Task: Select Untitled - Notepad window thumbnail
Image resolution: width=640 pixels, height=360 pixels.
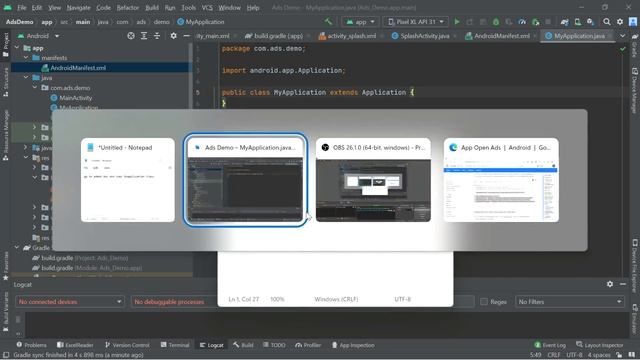Action: 128,180
